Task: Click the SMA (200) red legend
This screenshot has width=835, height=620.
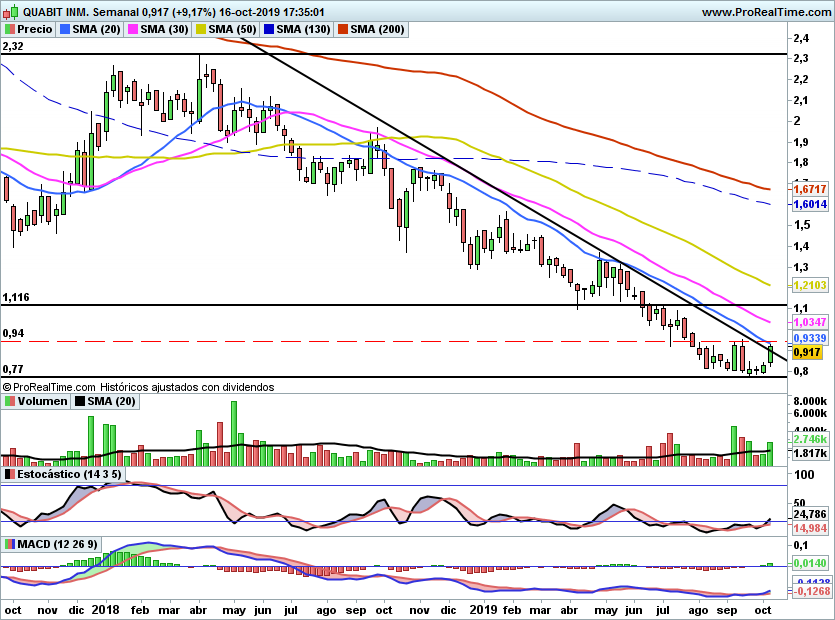Action: tap(371, 29)
